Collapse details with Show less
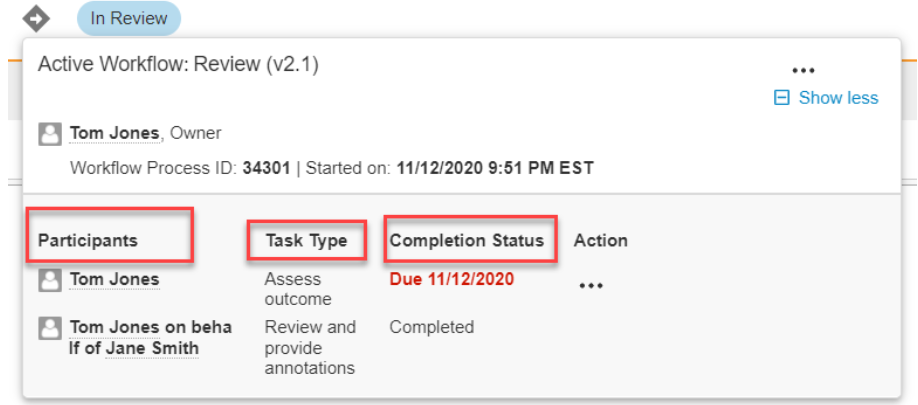 pyautogui.click(x=838, y=98)
